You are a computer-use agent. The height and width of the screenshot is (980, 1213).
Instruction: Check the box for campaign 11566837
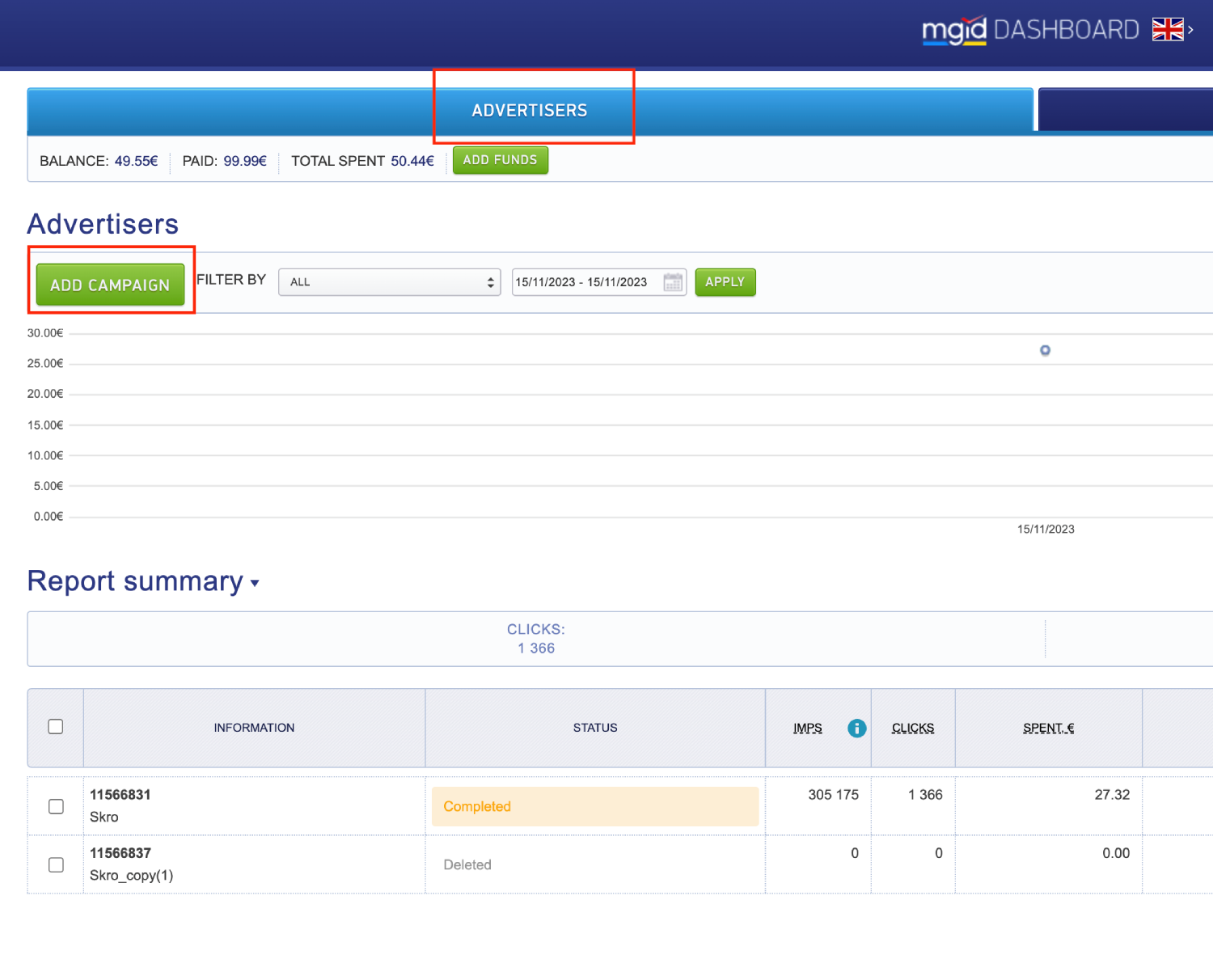56,864
